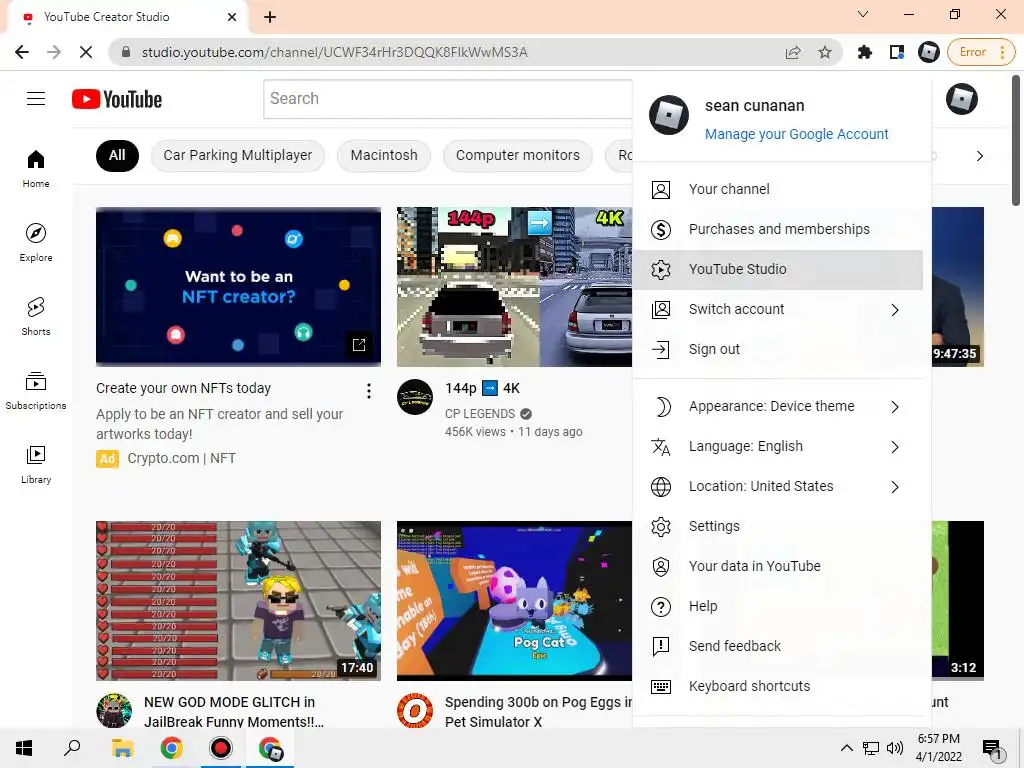
Task: Click the JailBreak video channel avatar
Action: point(114,711)
